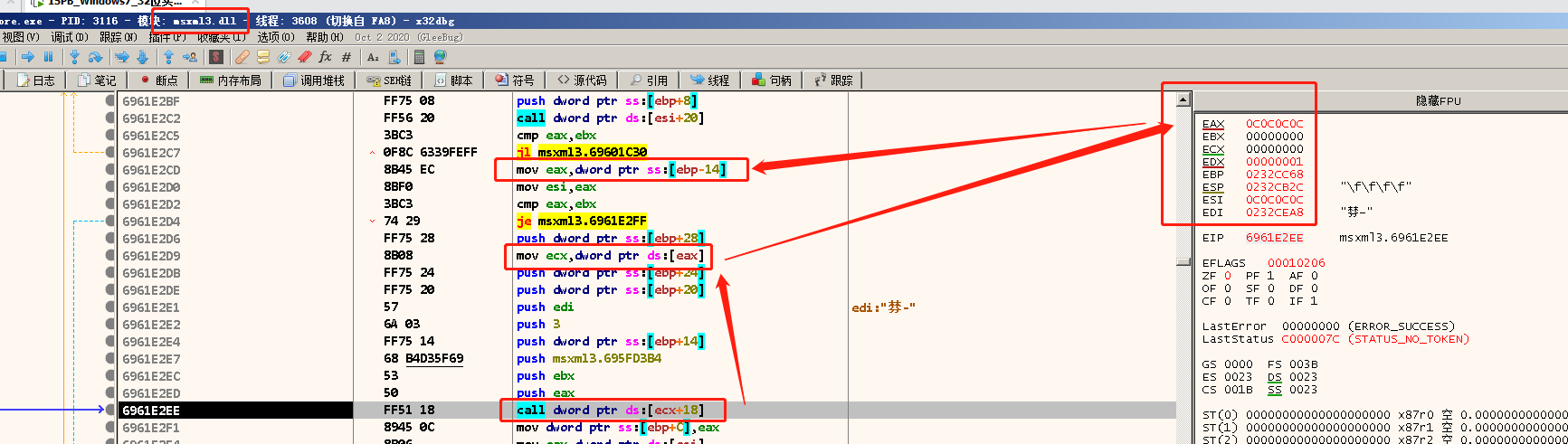Toggle breakpoint bullet at 6961E2CD

click(x=110, y=170)
